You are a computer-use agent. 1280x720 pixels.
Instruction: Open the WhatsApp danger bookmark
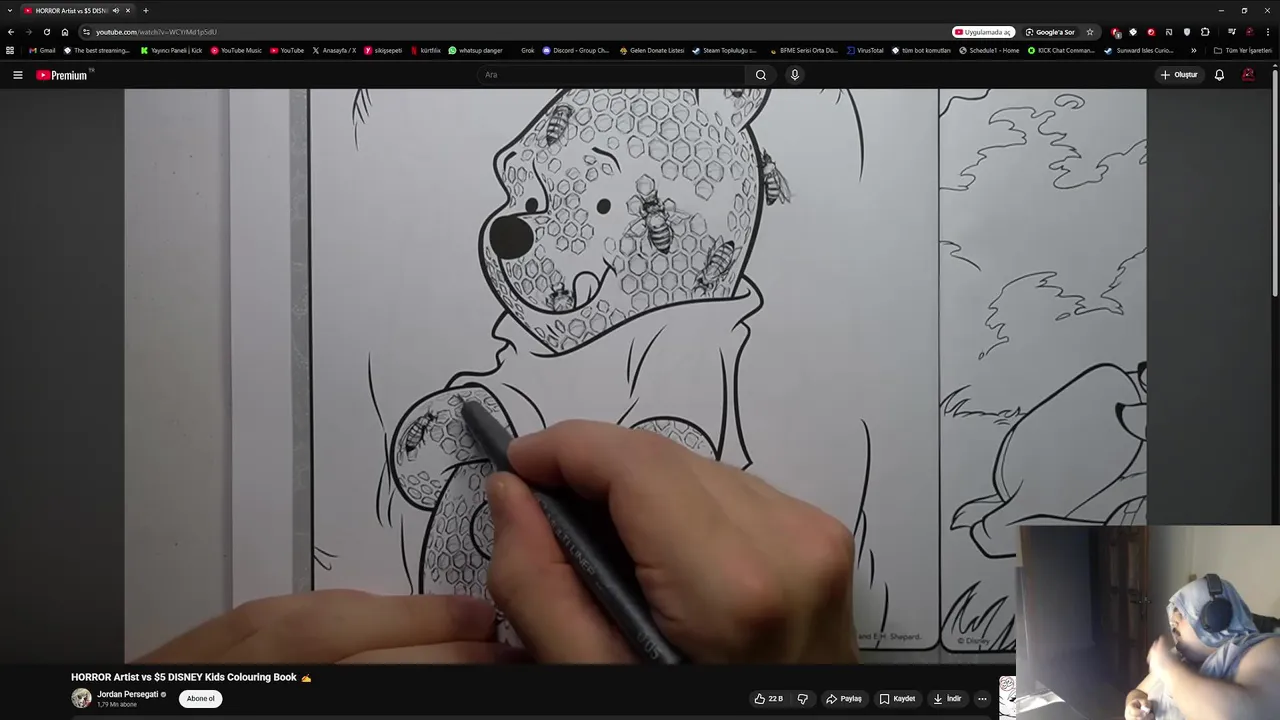point(475,50)
